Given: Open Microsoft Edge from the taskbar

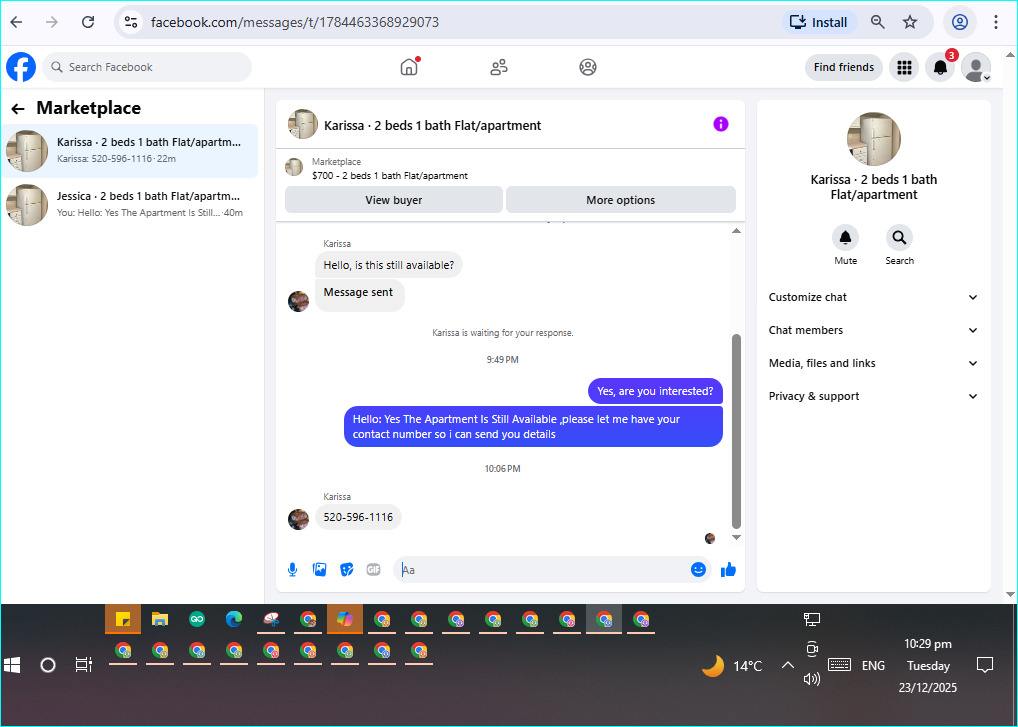Looking at the screenshot, I should [234, 619].
